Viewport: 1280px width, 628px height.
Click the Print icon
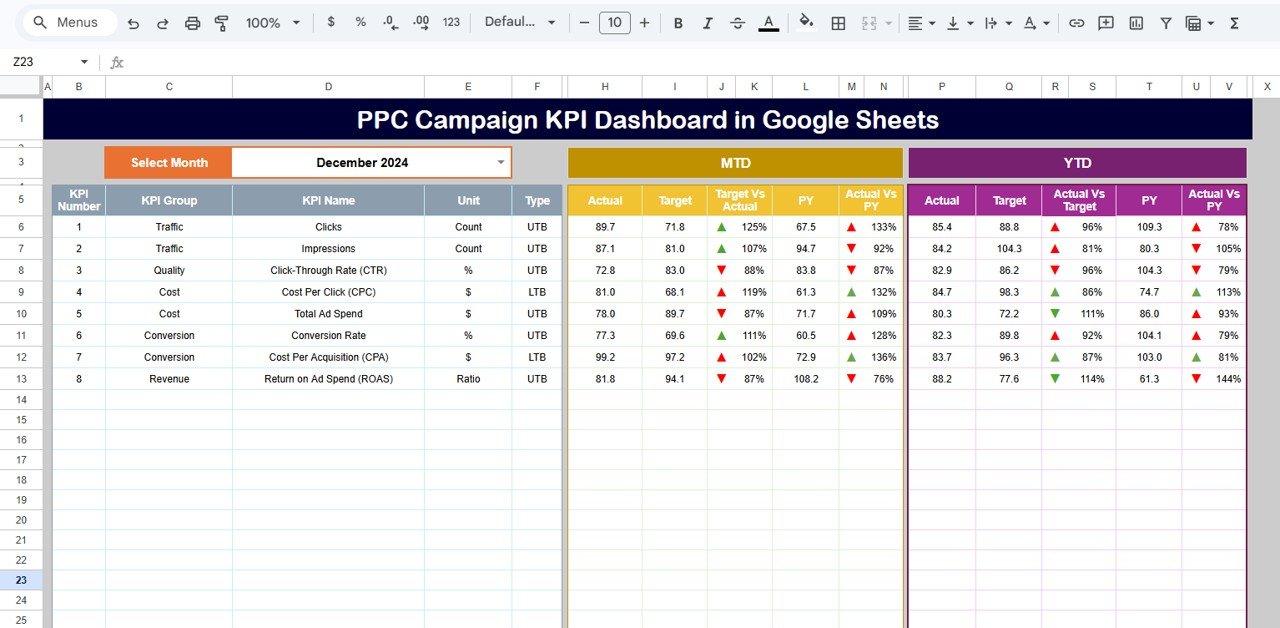(x=192, y=21)
